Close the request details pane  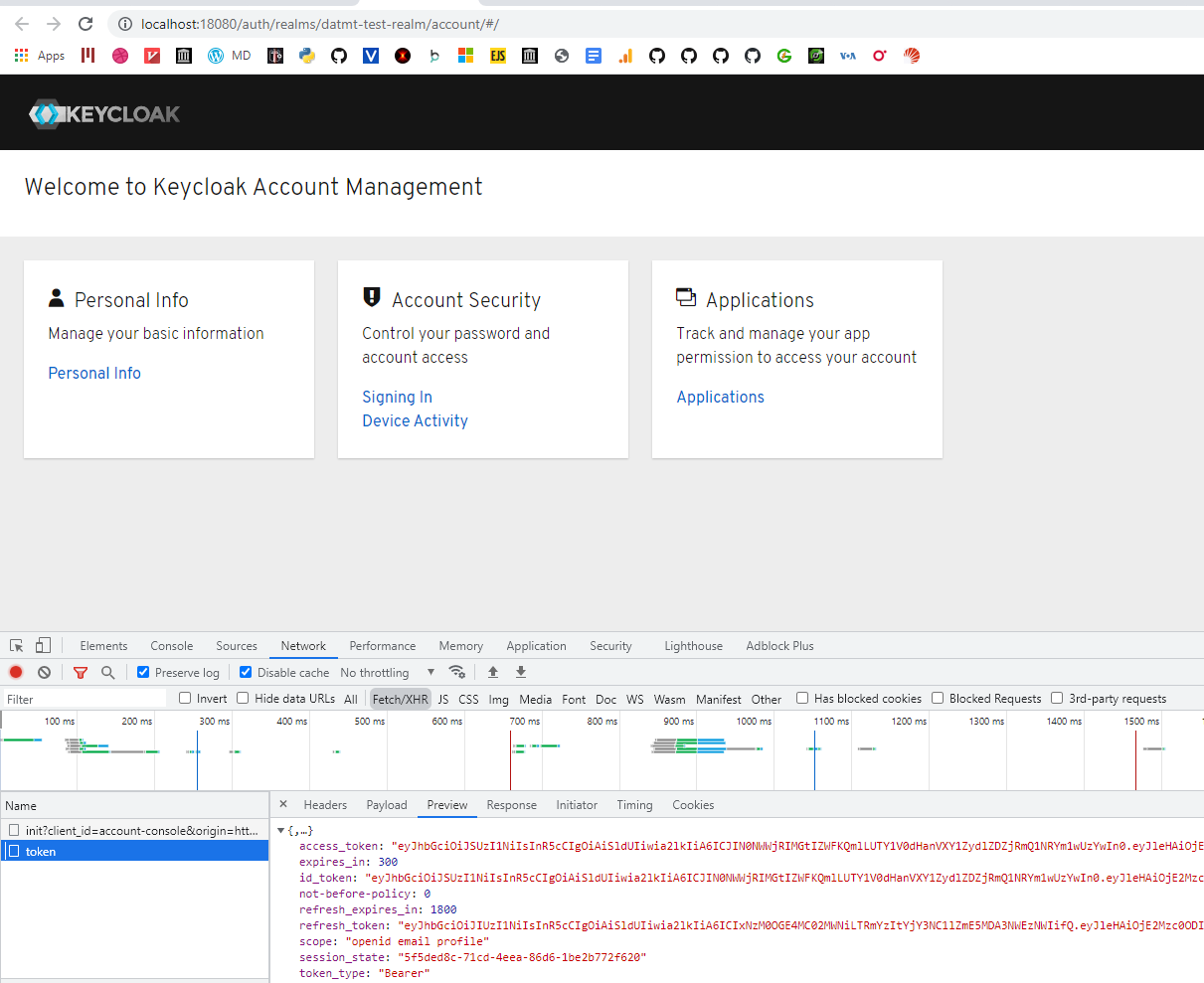(283, 804)
